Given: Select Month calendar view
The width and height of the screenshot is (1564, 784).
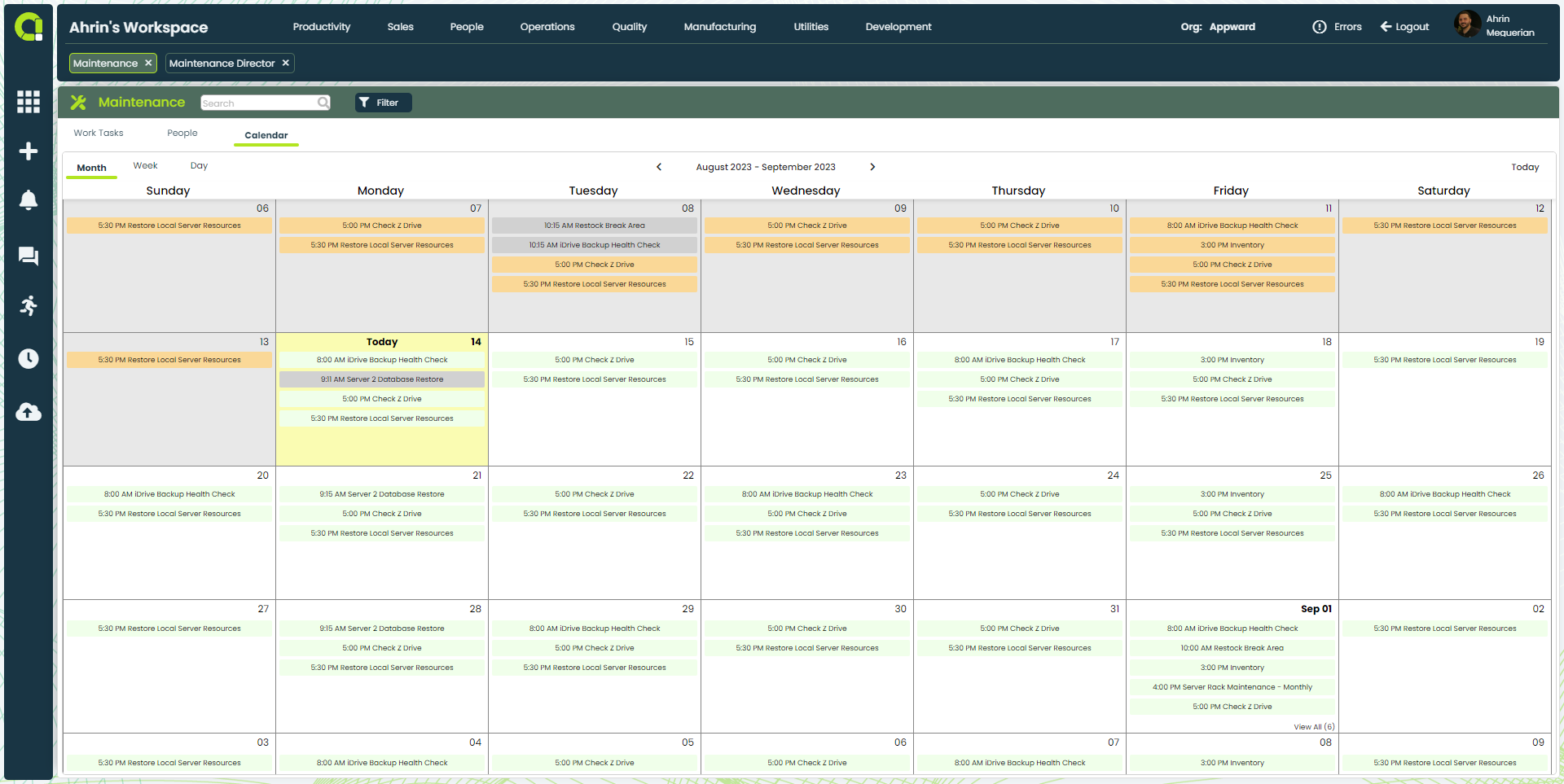Looking at the screenshot, I should click(x=91, y=168).
